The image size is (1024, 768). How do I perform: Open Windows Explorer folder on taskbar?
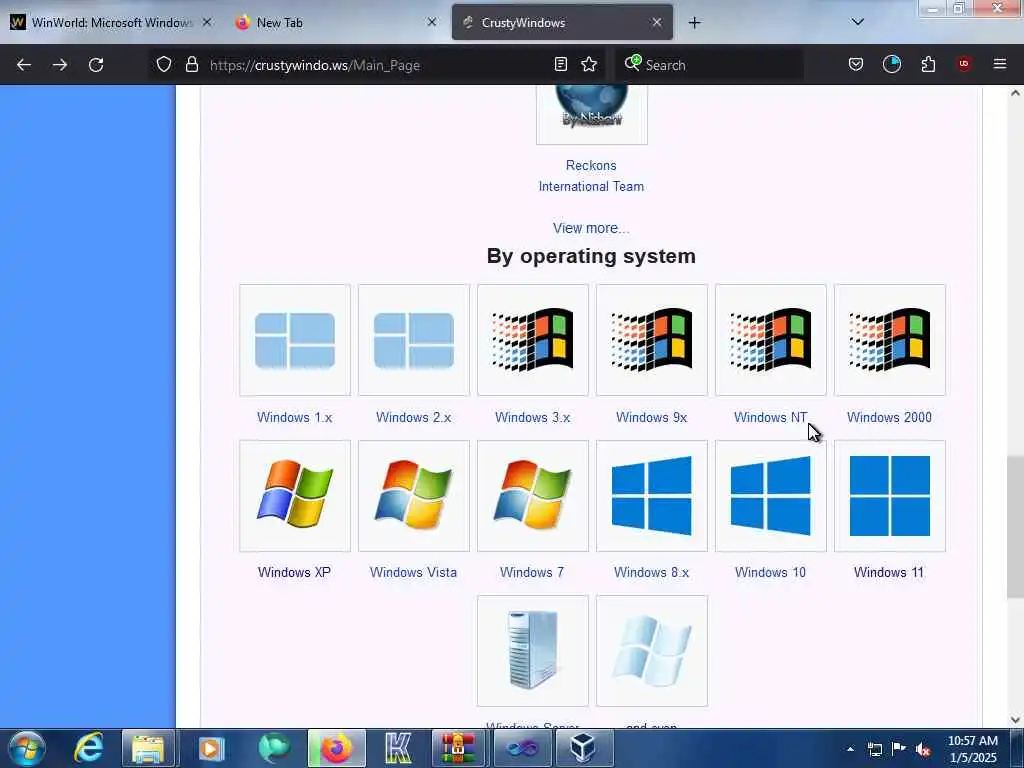pyautogui.click(x=148, y=748)
